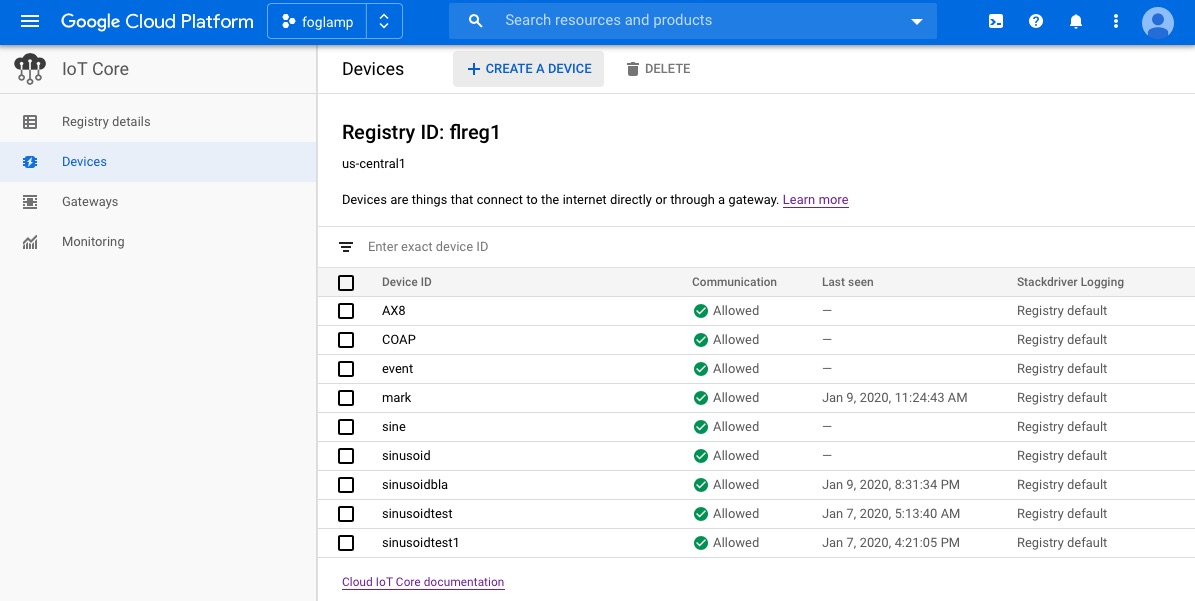Screen dimensions: 1195x601
Task: Open the mark device entry
Action: pos(396,398)
